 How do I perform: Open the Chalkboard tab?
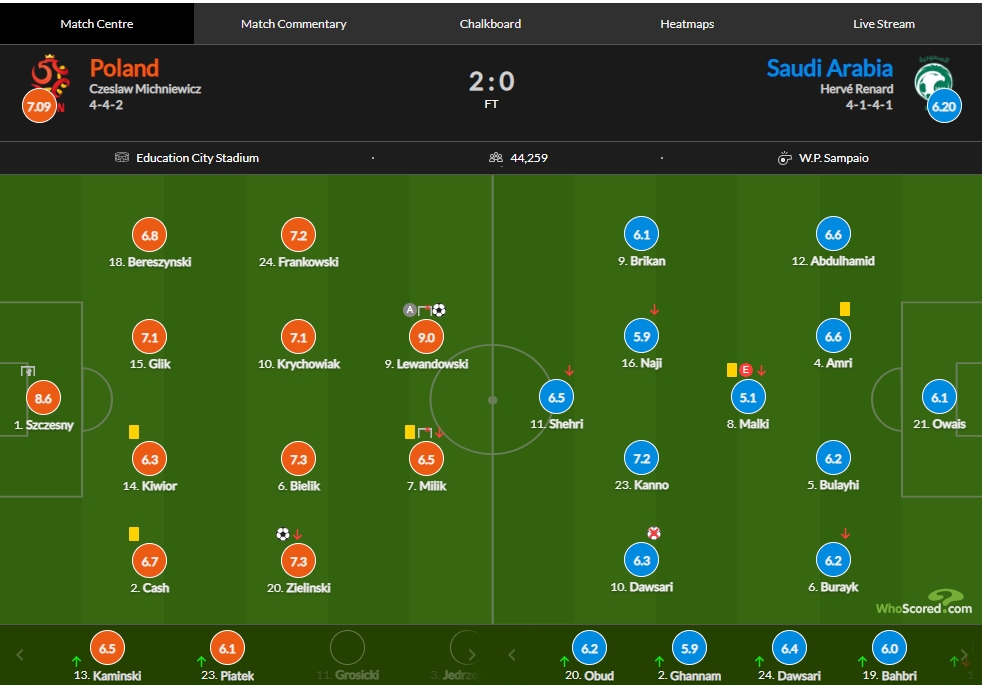[490, 24]
